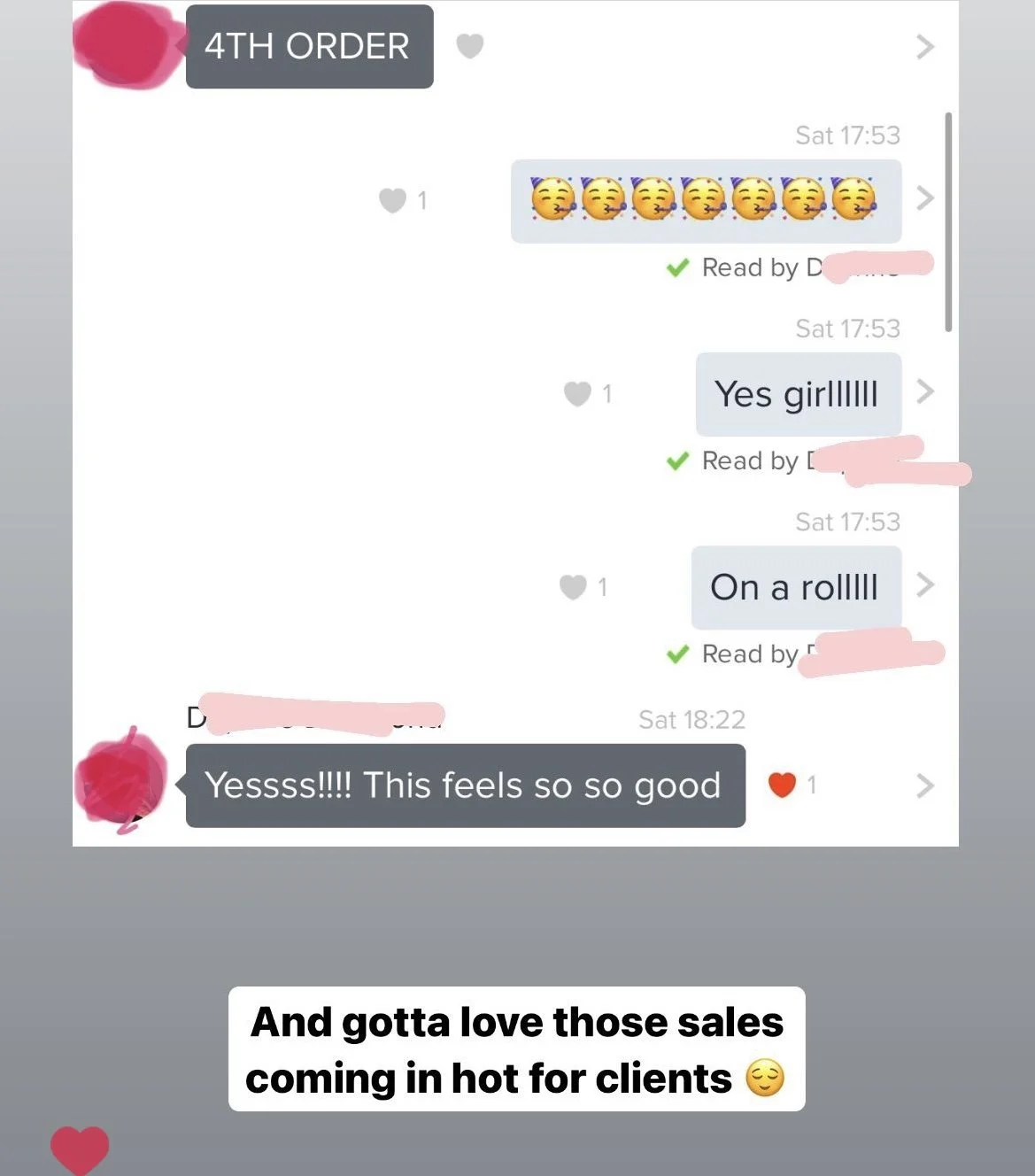Image resolution: width=1035 pixels, height=1176 pixels.
Task: Select Yessss!!!! This feels so so good bubble
Action: click(x=465, y=785)
